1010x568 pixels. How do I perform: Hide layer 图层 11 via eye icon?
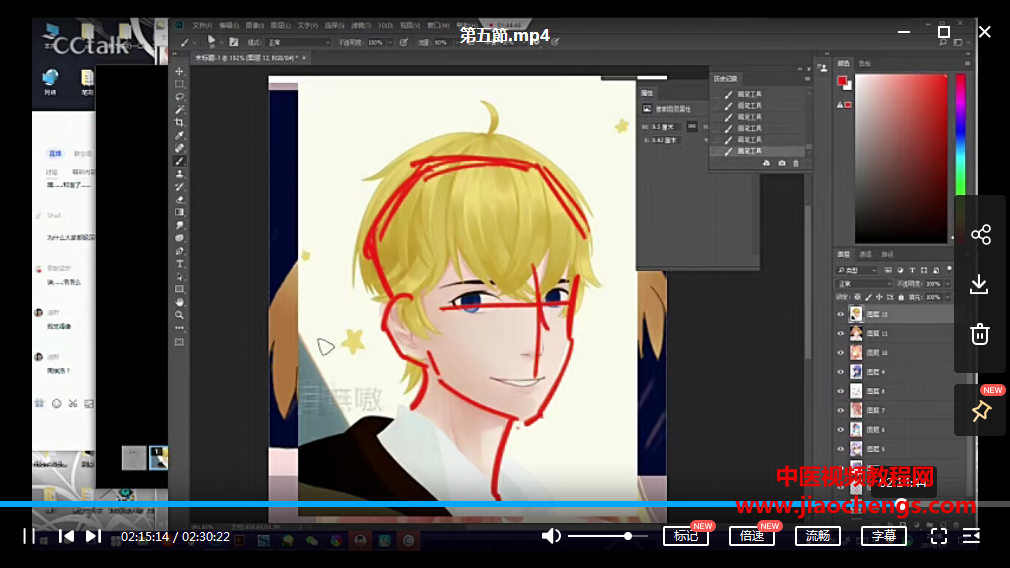(841, 334)
